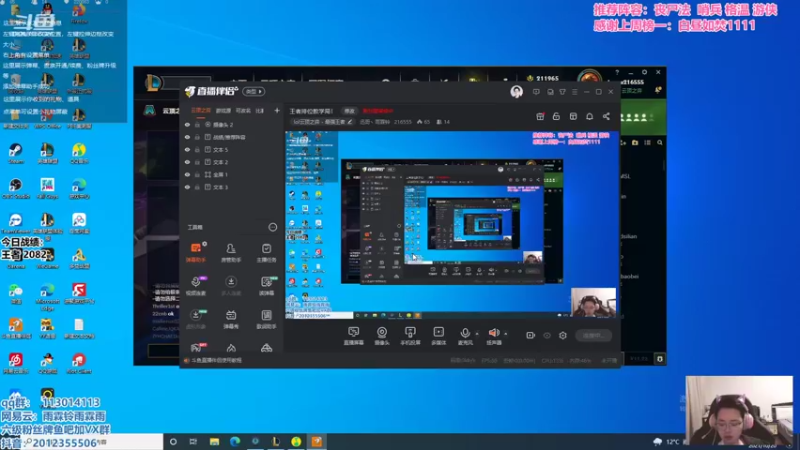Image resolution: width=800 pixels, height=450 pixels.
Task: Add a phone screen-cast source
Action: (410, 336)
